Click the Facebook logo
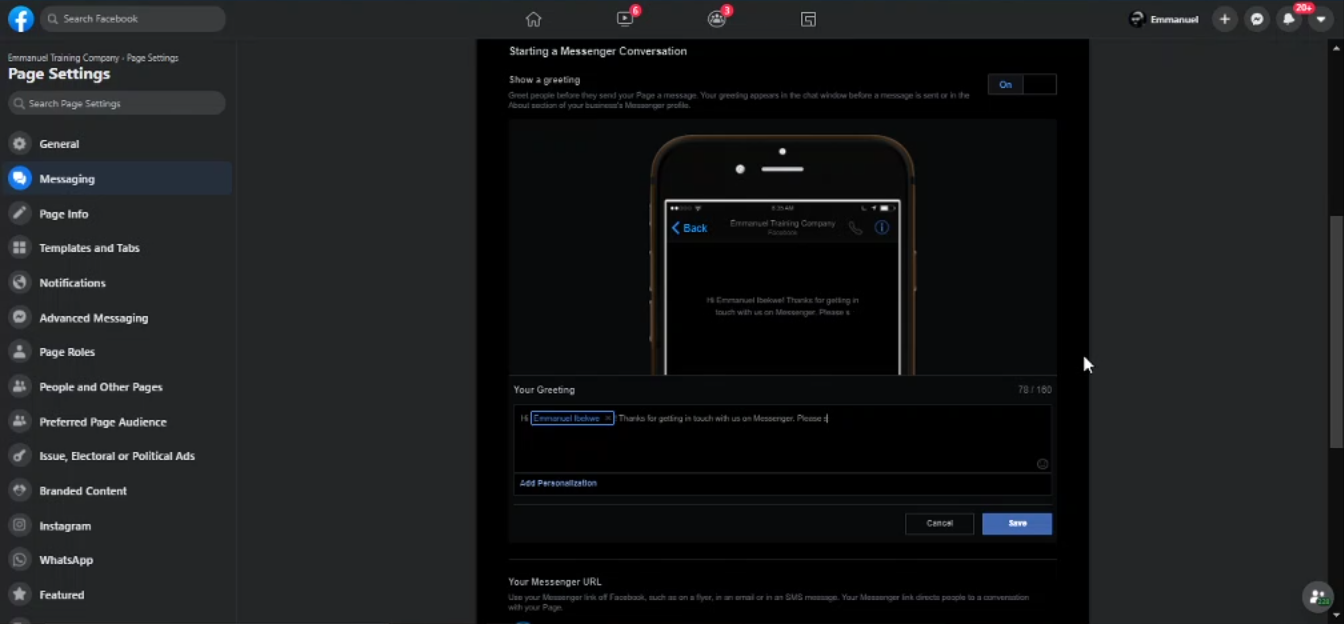 (x=20, y=18)
